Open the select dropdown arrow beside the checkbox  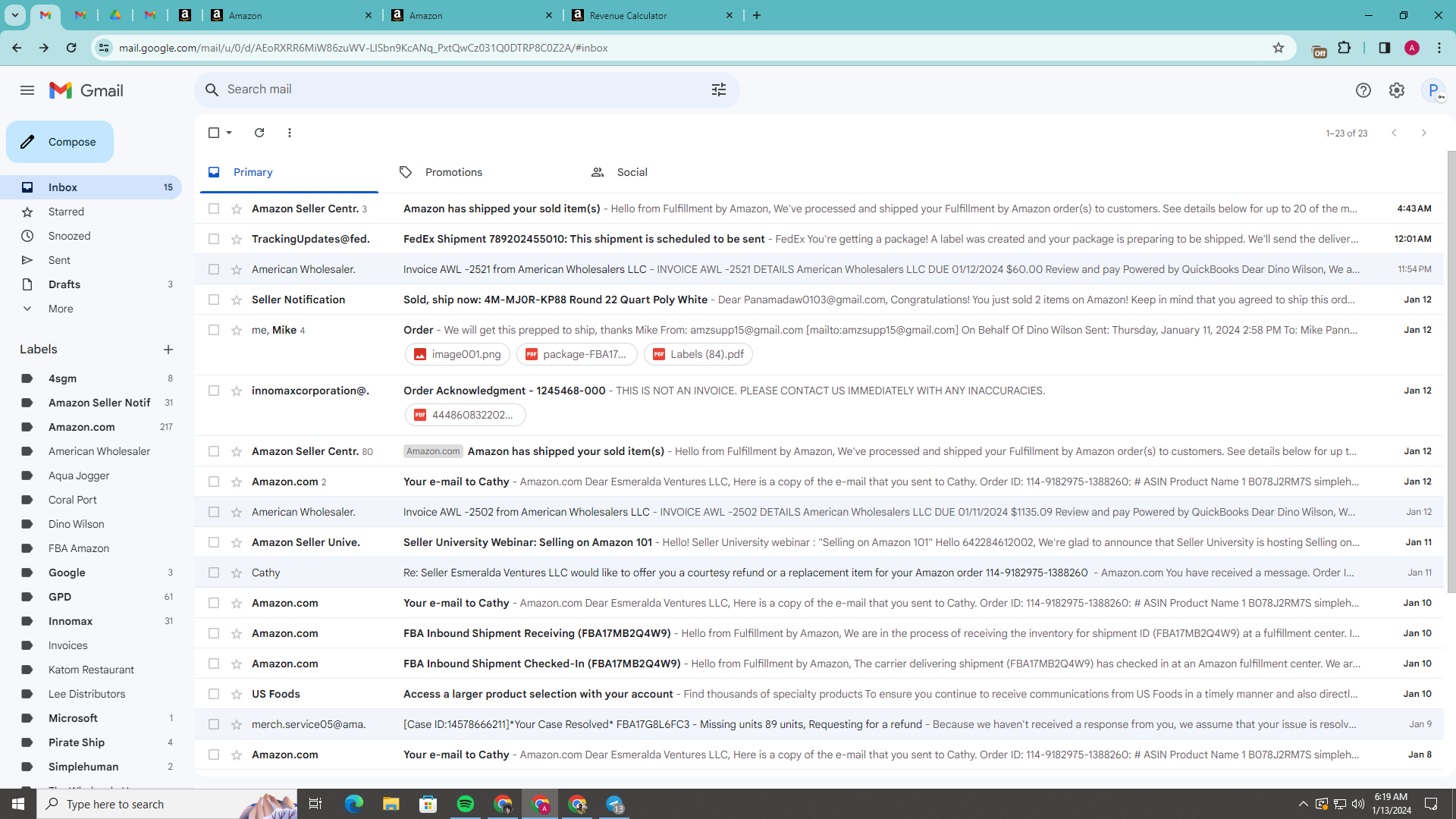click(x=229, y=133)
